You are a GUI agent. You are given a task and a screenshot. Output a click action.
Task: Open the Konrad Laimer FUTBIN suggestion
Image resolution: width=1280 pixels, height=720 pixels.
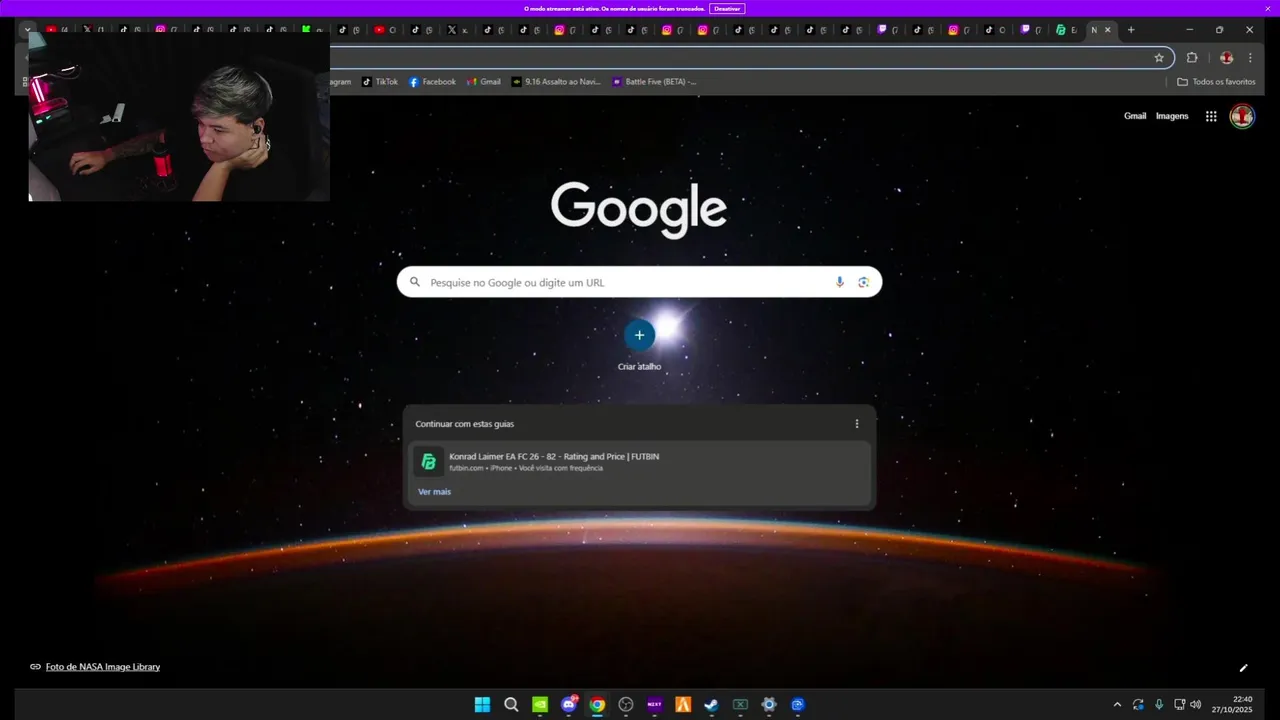pos(639,462)
